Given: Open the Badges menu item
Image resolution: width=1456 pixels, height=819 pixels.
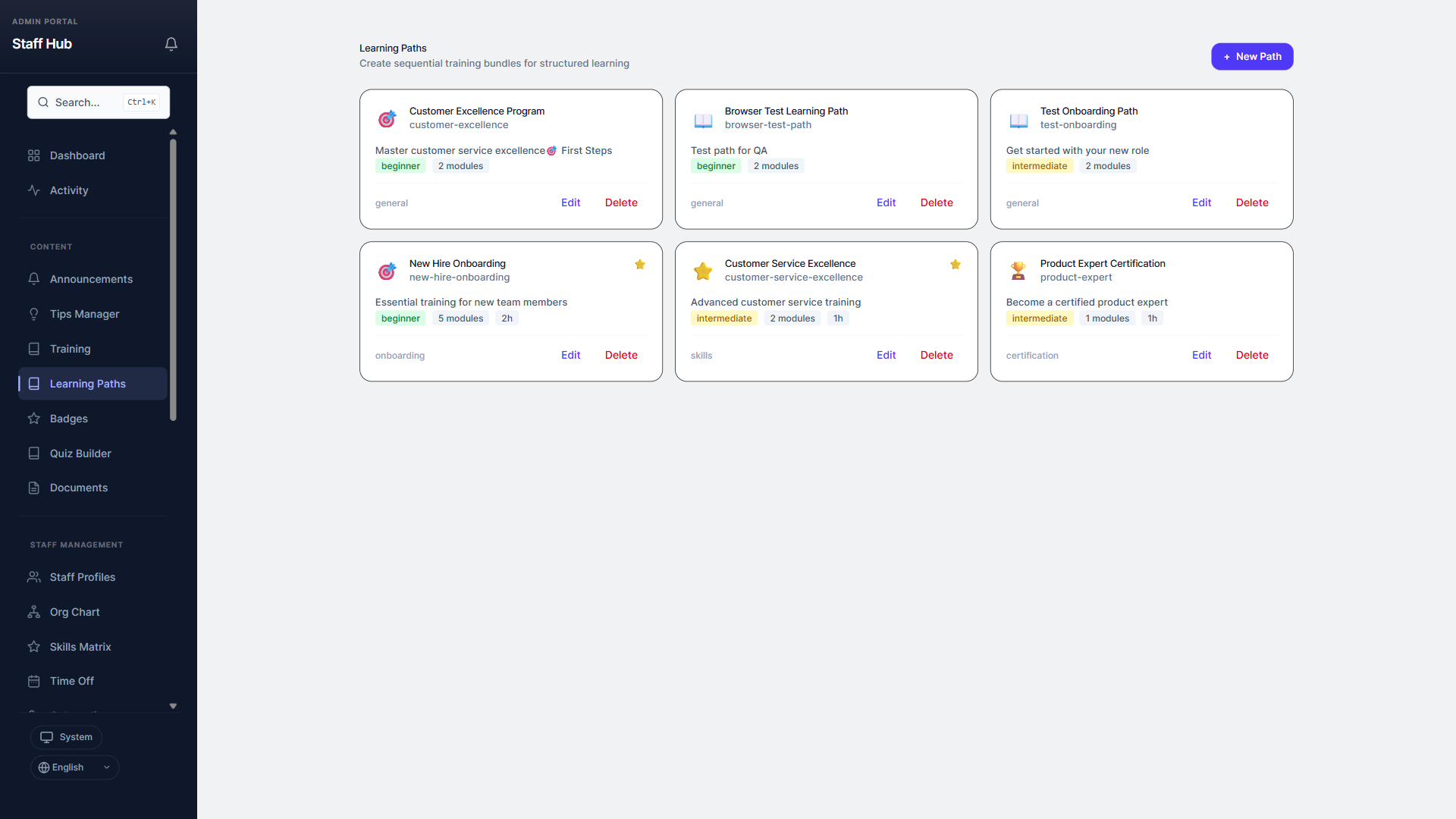Looking at the screenshot, I should [69, 419].
